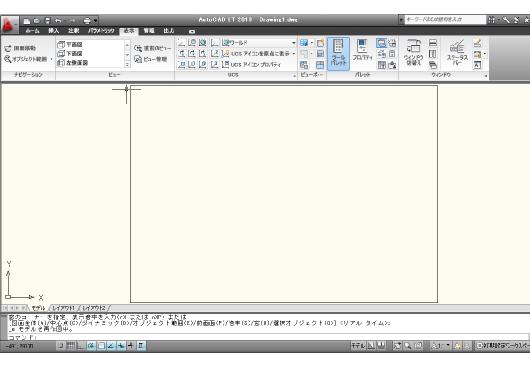Click the ステータスバー (Status Bar) icon

click(x=457, y=52)
